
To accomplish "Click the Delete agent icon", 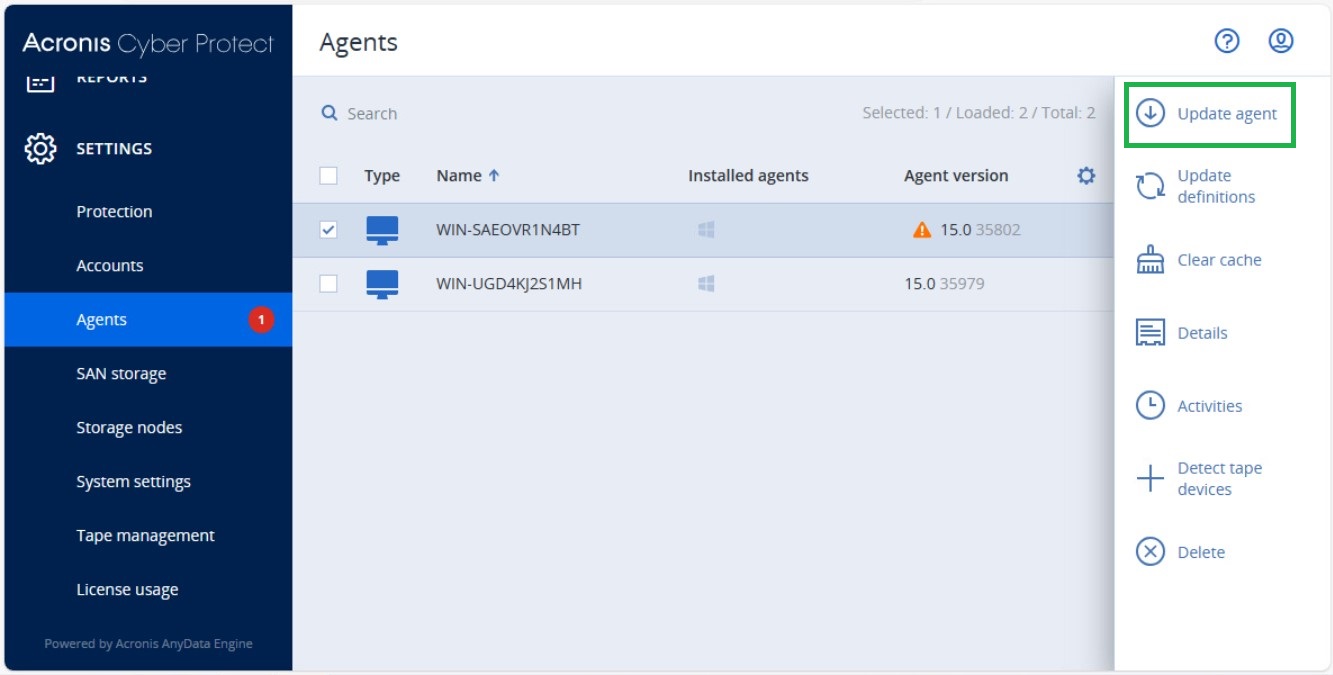I will coord(1152,551).
